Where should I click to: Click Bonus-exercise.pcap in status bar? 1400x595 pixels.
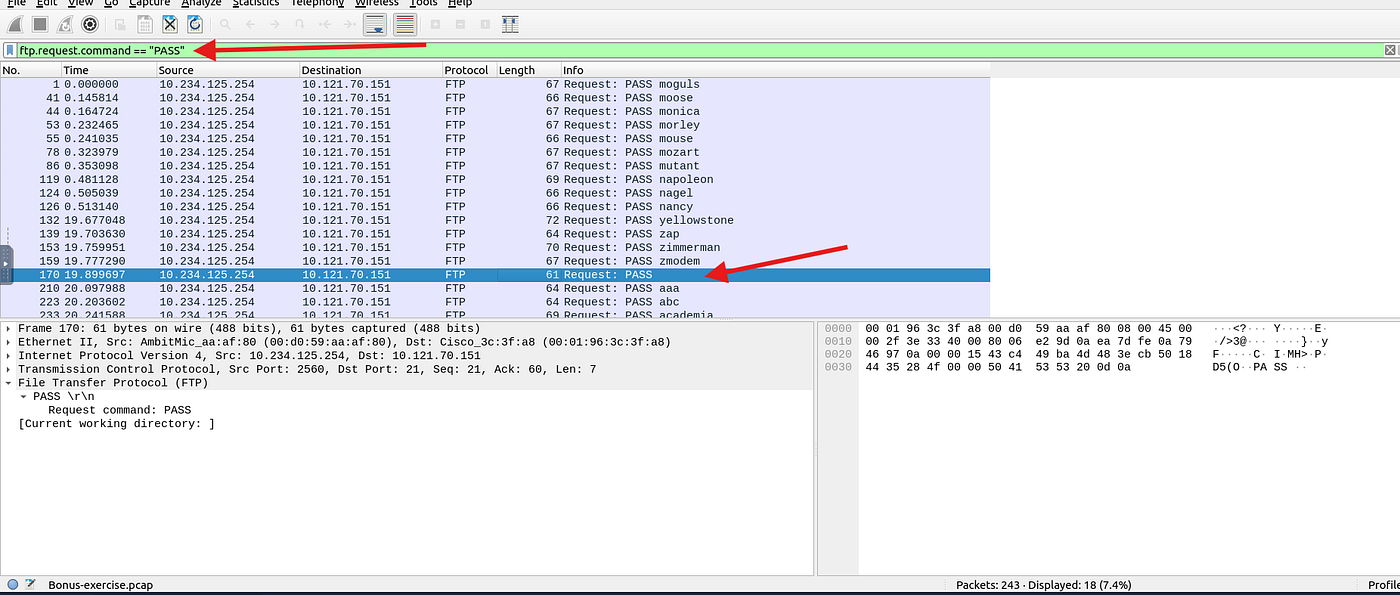pos(100,585)
